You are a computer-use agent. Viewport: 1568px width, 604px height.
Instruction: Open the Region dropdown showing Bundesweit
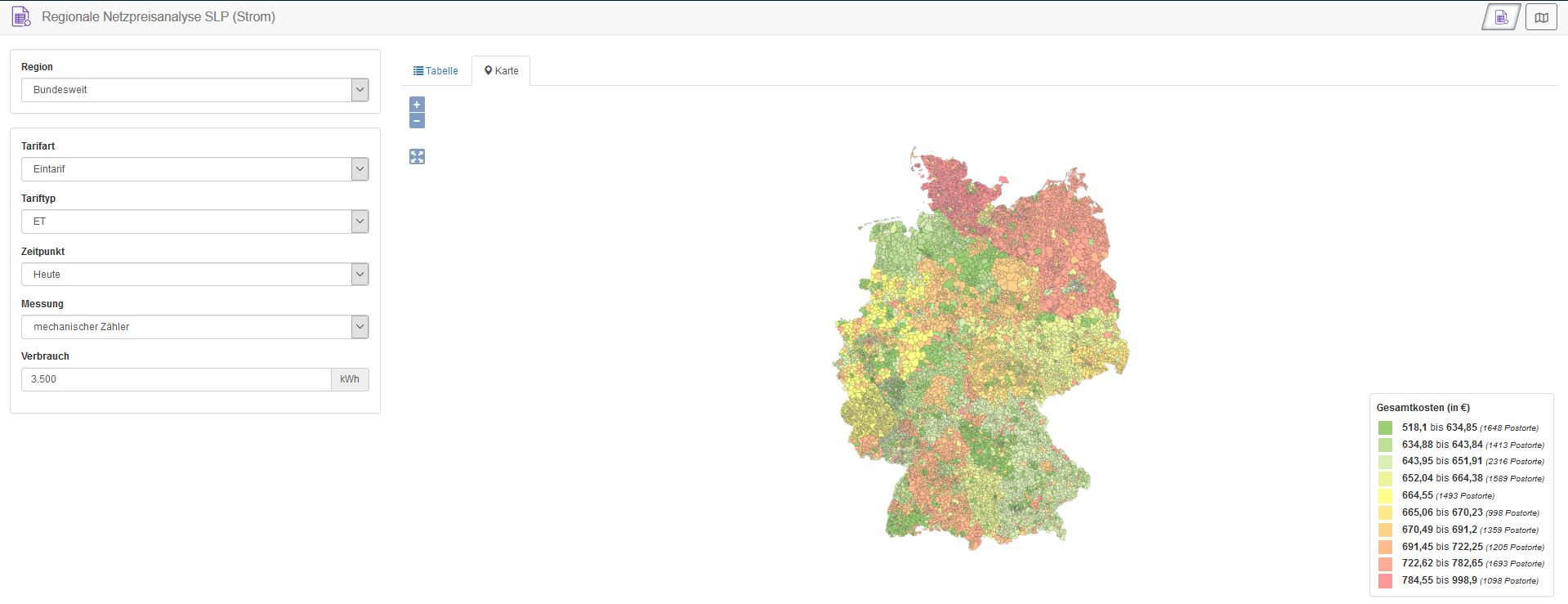(x=194, y=90)
